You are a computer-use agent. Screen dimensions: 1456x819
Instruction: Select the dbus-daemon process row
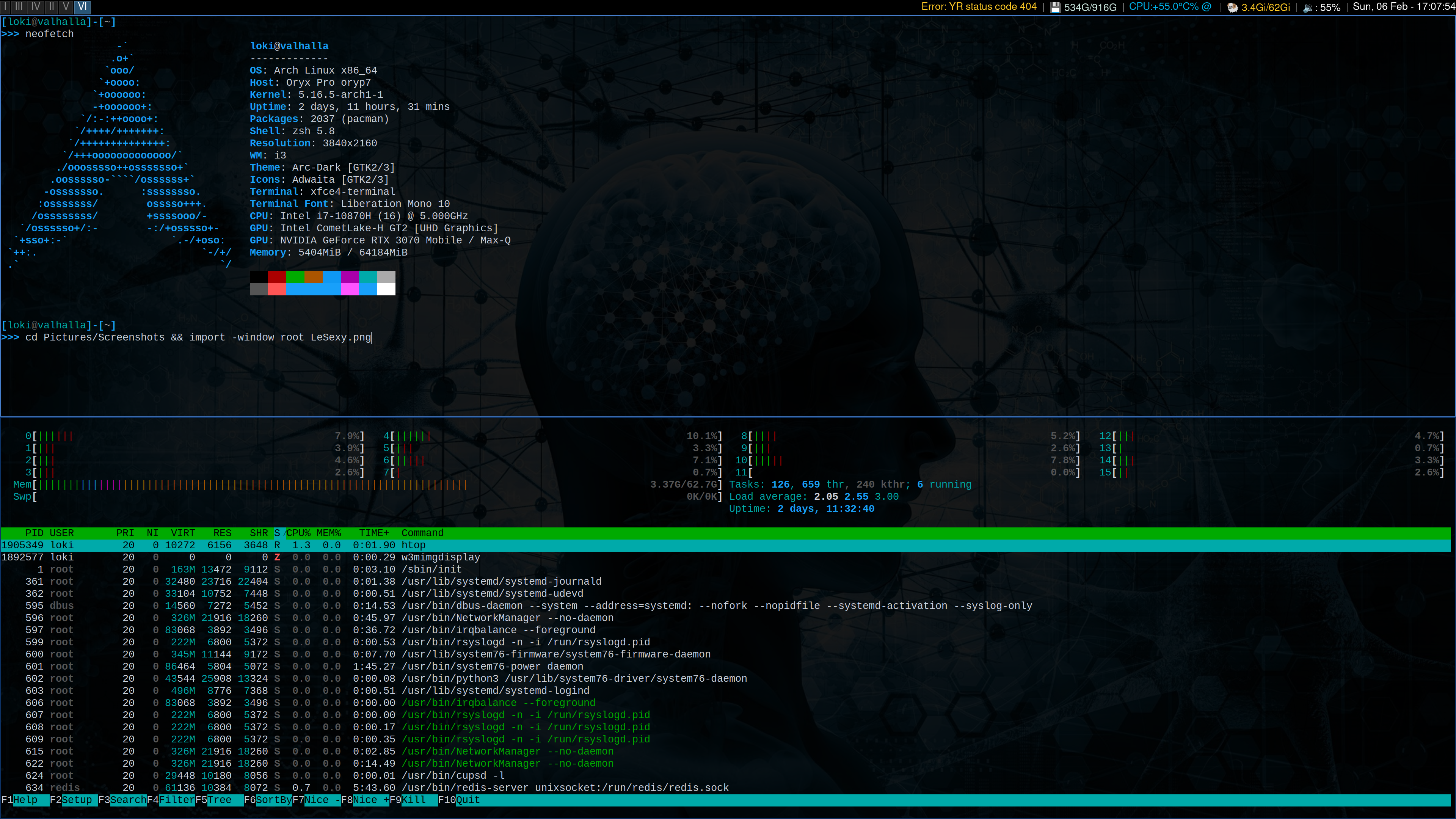(726, 606)
